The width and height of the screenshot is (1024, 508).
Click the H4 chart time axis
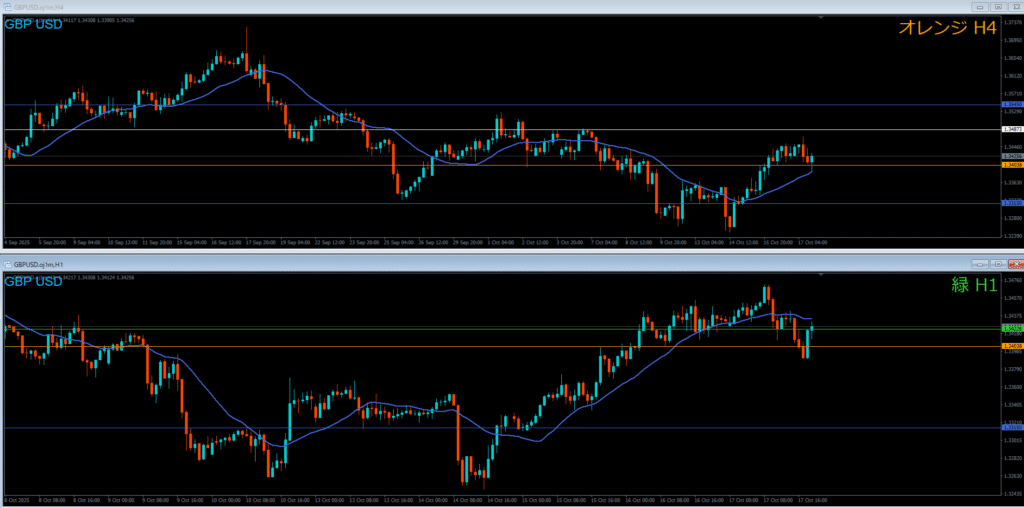[x=400, y=242]
